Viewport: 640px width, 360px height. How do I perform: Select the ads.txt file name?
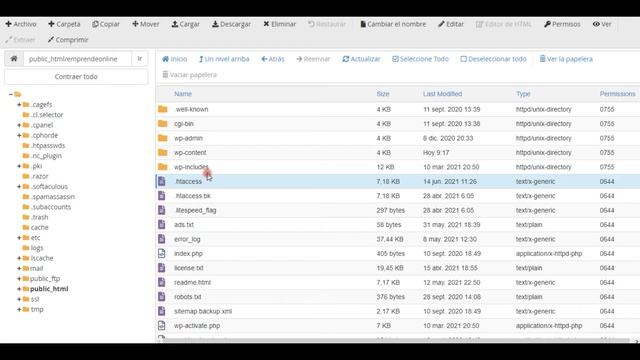pos(184,225)
